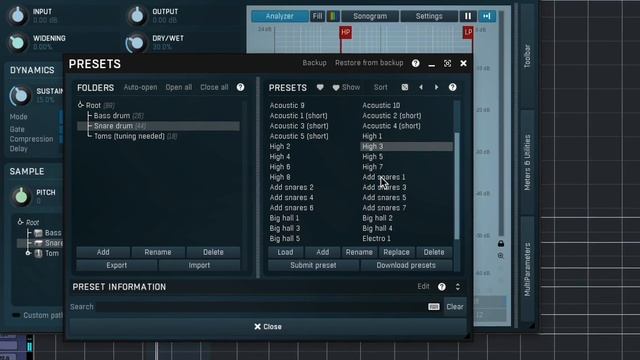Viewport: 640px width, 360px height.
Task: Select the HP filter marker
Action: 345,32
